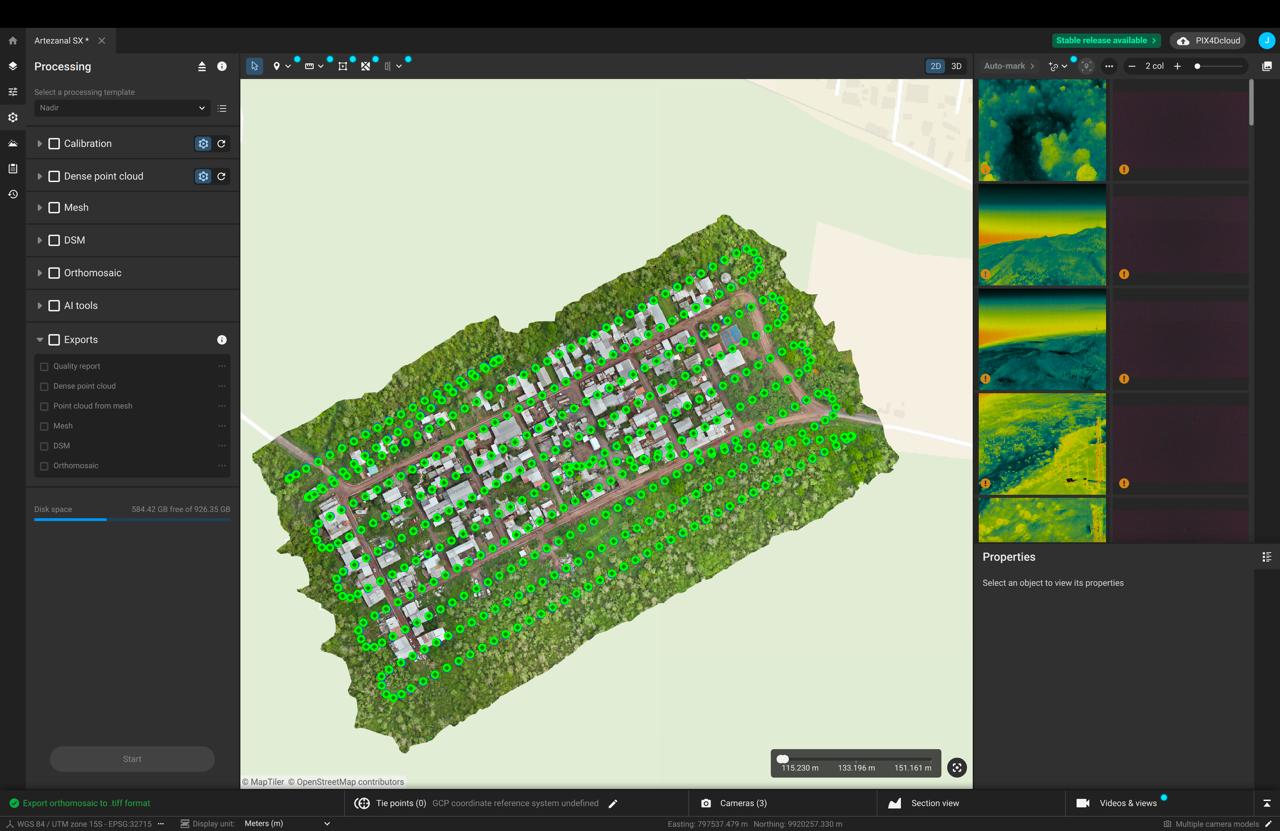
Task: Enable the Orthomosaic step checkbox
Action: coord(55,273)
